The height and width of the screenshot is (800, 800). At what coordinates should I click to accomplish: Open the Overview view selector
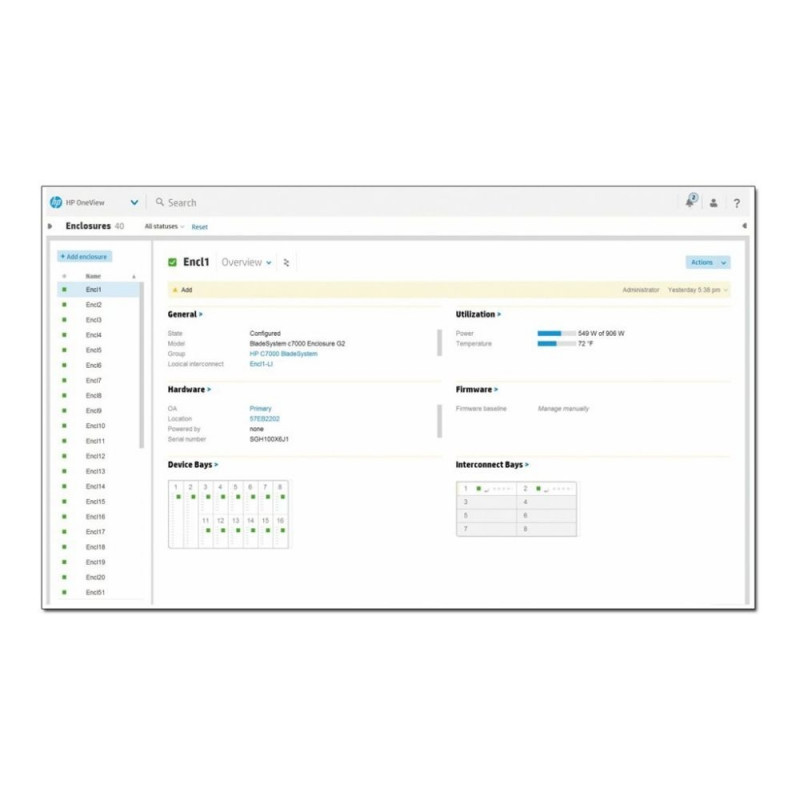pyautogui.click(x=246, y=262)
